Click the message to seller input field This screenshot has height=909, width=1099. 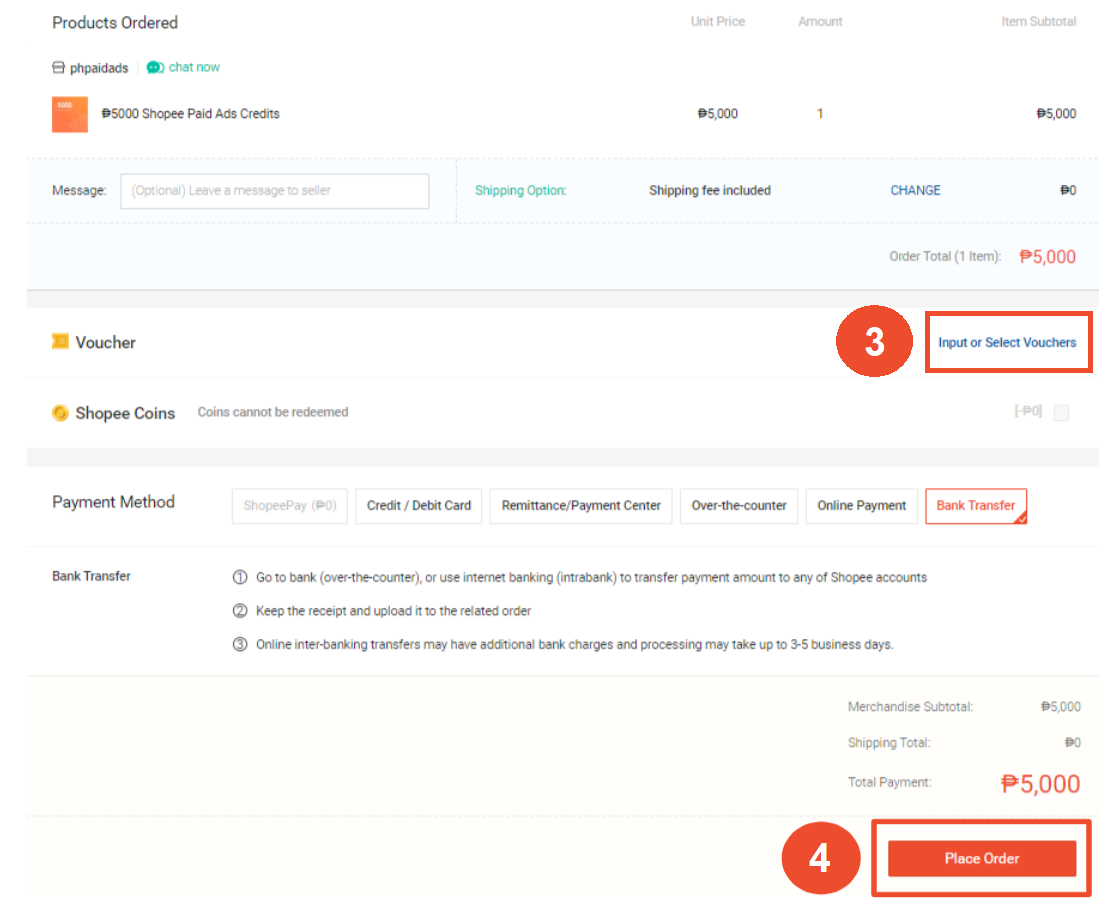[274, 191]
